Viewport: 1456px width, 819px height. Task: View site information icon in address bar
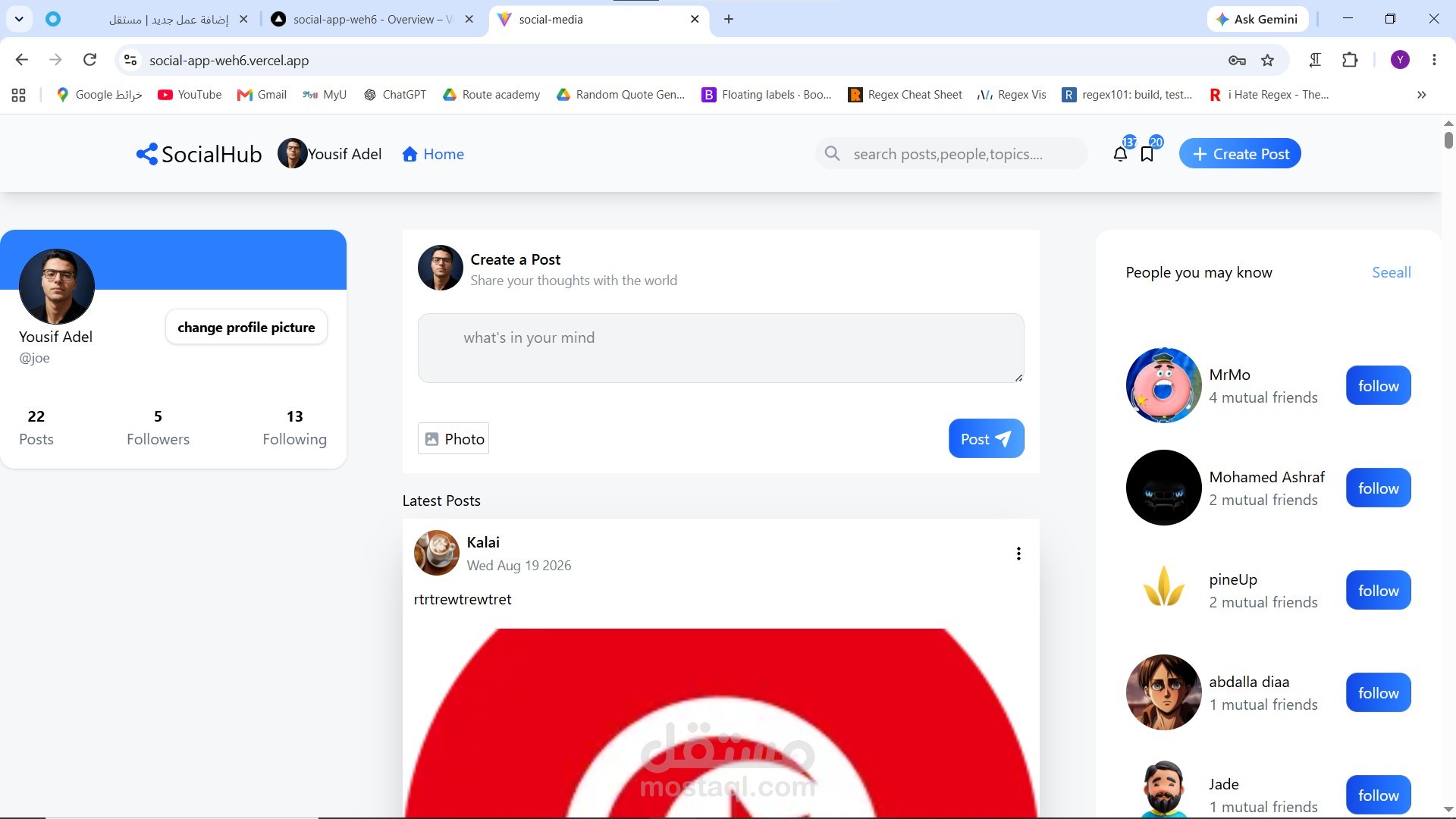coord(130,60)
